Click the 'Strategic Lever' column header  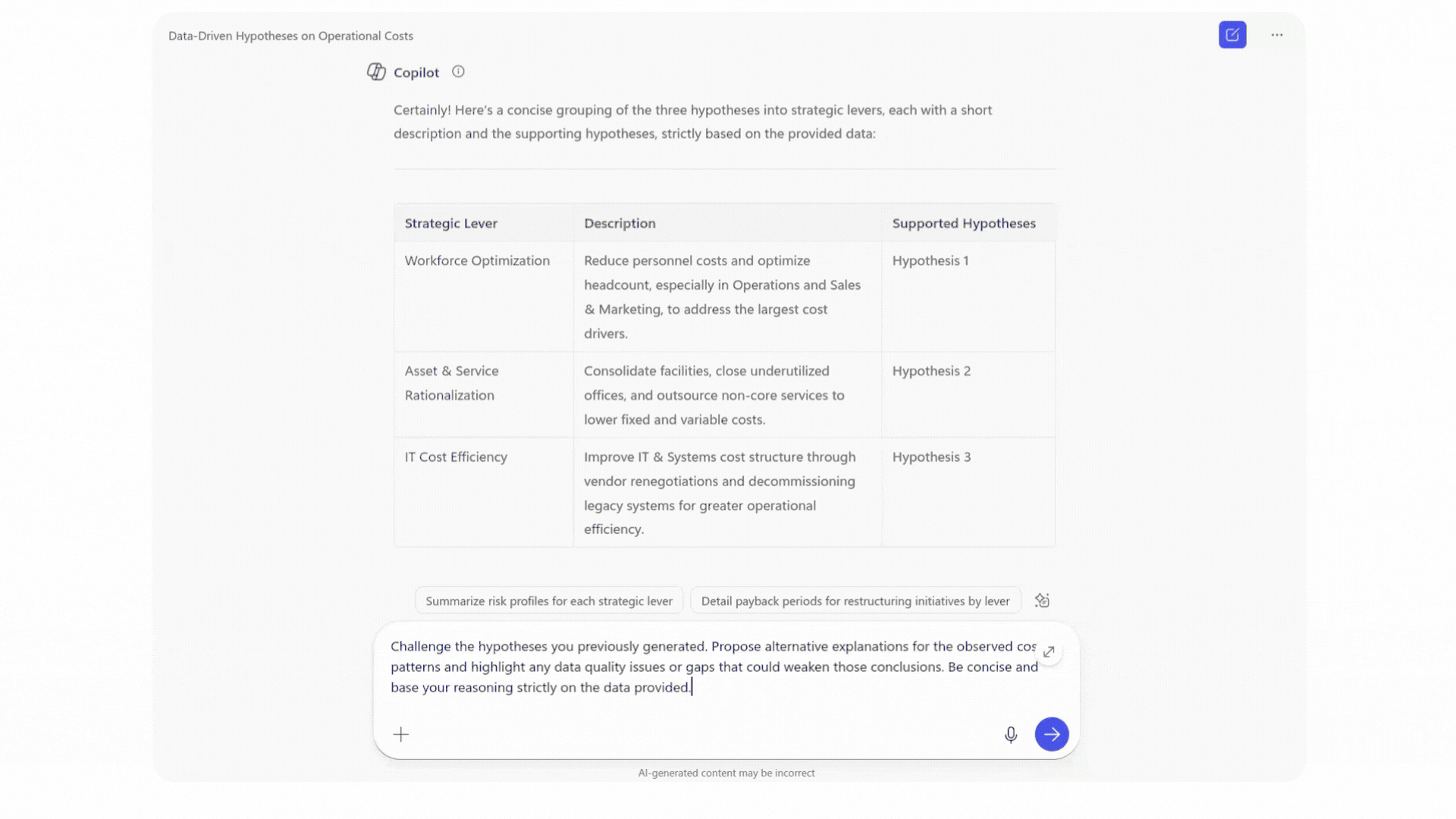click(x=451, y=223)
